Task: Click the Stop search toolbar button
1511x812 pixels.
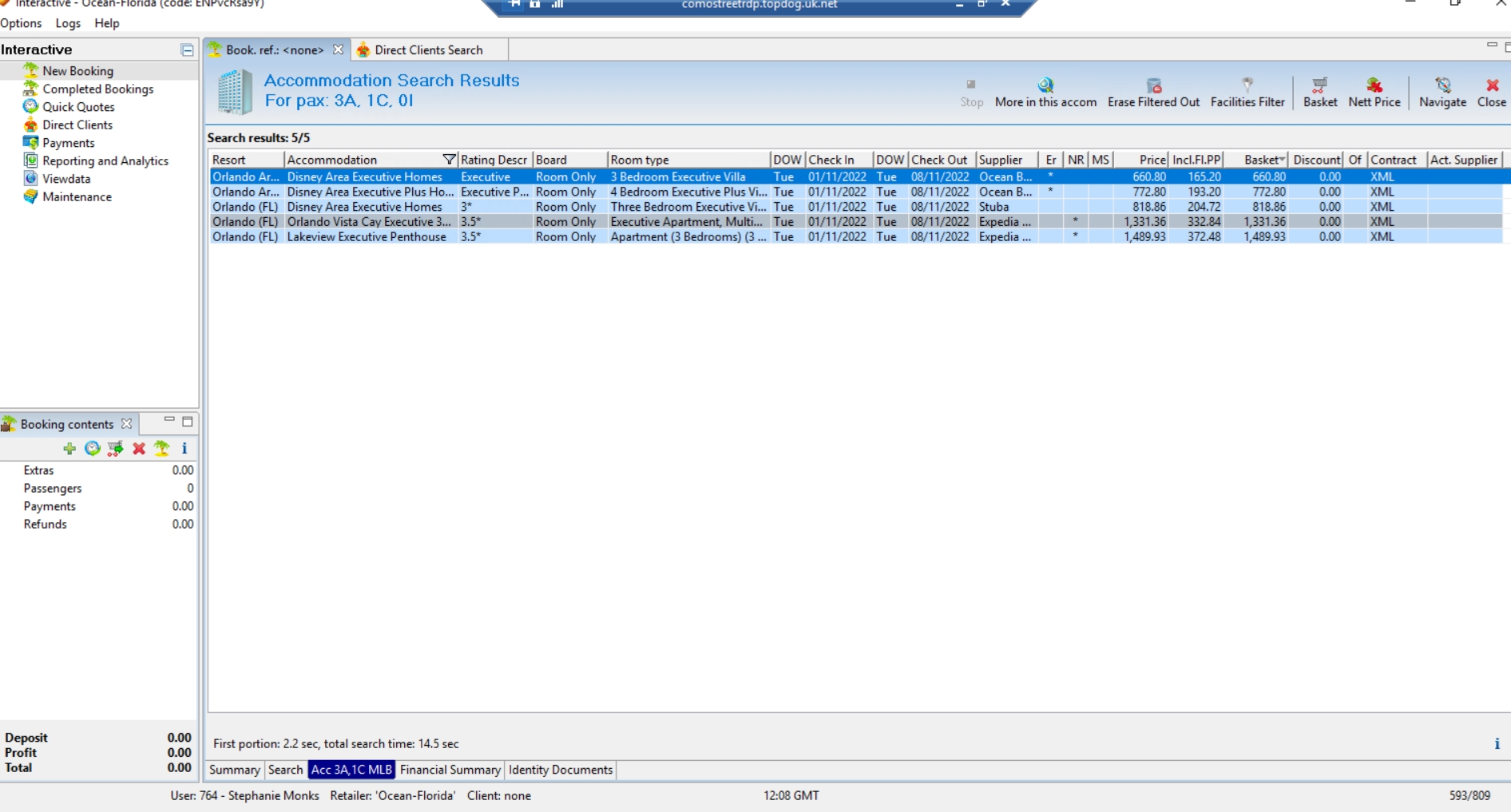Action: (971, 93)
